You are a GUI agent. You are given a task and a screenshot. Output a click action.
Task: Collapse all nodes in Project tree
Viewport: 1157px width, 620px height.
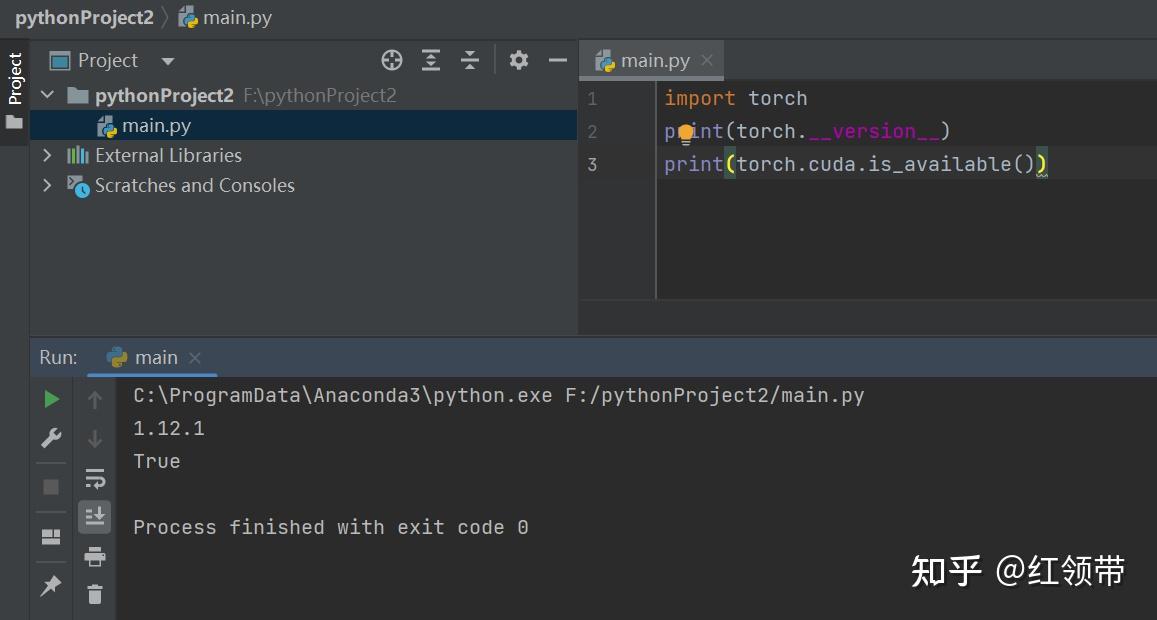[x=470, y=60]
